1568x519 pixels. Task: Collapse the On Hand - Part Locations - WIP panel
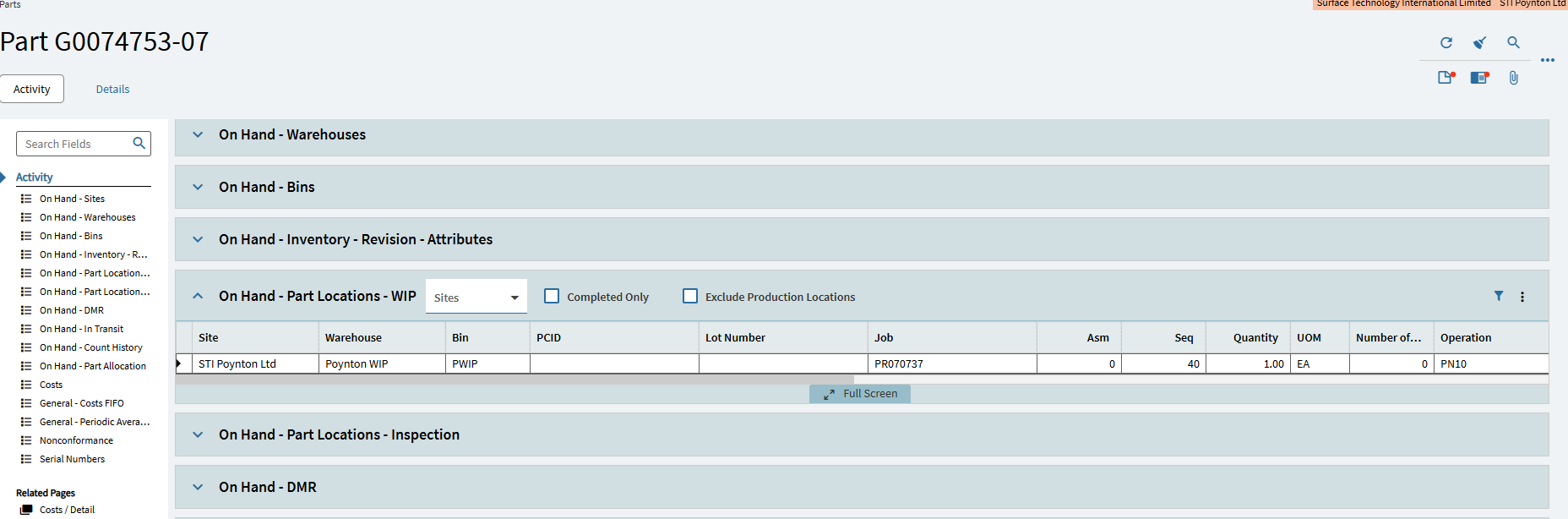coord(198,296)
